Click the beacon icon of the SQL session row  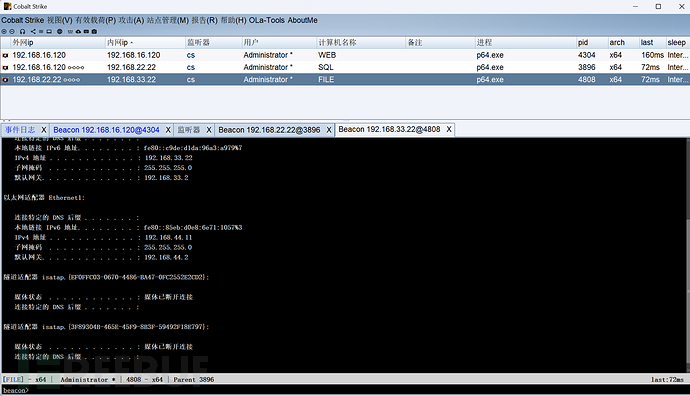5,68
